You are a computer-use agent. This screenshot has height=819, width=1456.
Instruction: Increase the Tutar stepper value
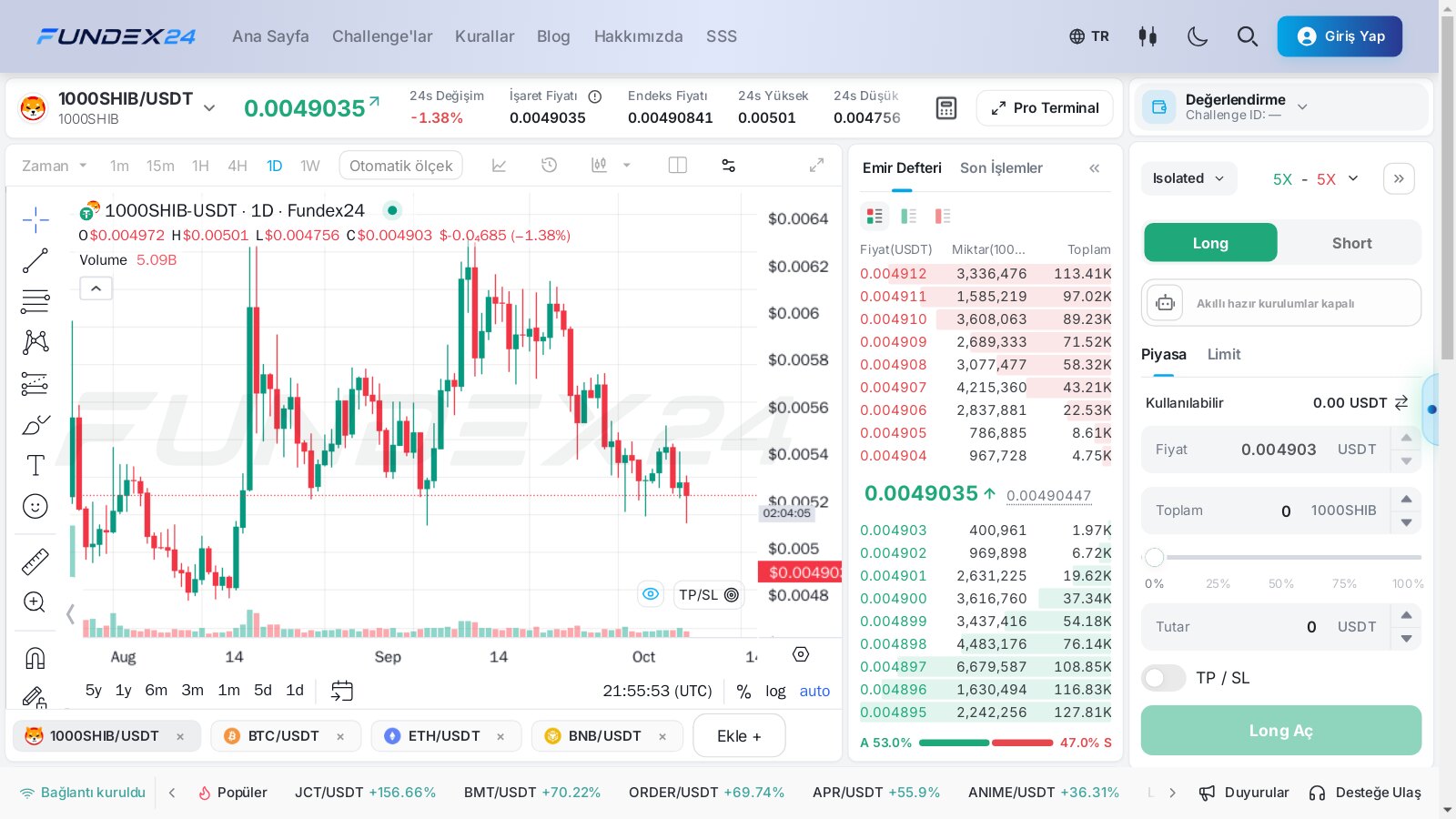coord(1406,615)
